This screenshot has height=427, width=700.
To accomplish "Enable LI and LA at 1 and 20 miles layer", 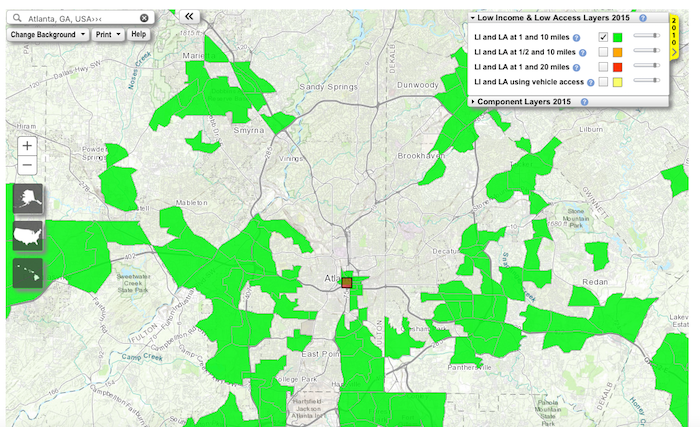I will pos(603,66).
